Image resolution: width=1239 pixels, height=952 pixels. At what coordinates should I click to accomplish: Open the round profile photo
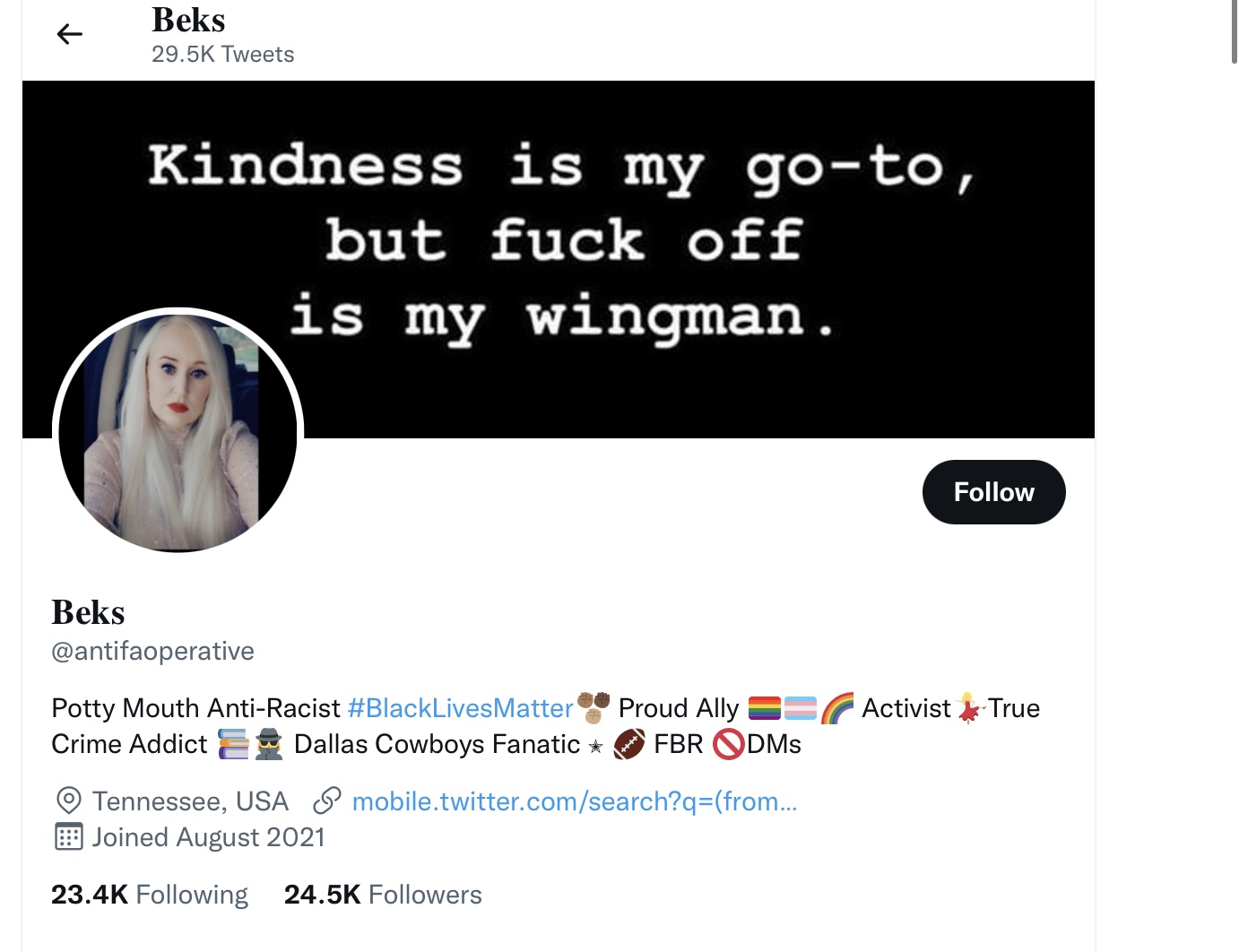[178, 430]
